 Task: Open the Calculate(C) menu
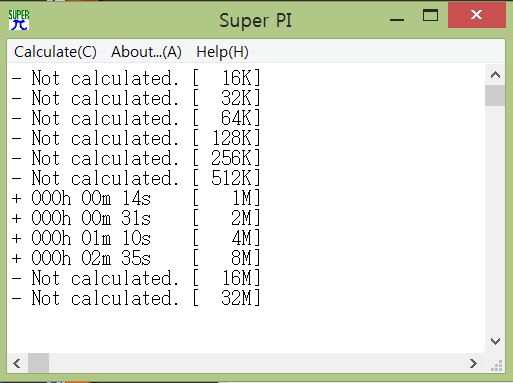point(55,52)
